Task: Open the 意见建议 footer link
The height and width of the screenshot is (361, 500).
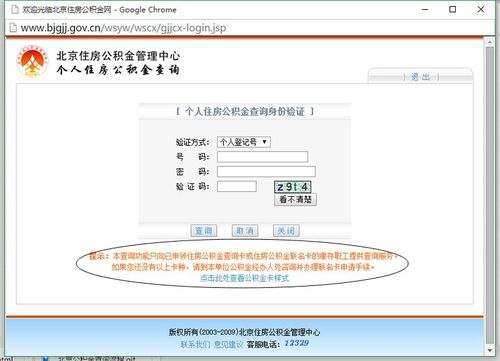Action: click(229, 344)
